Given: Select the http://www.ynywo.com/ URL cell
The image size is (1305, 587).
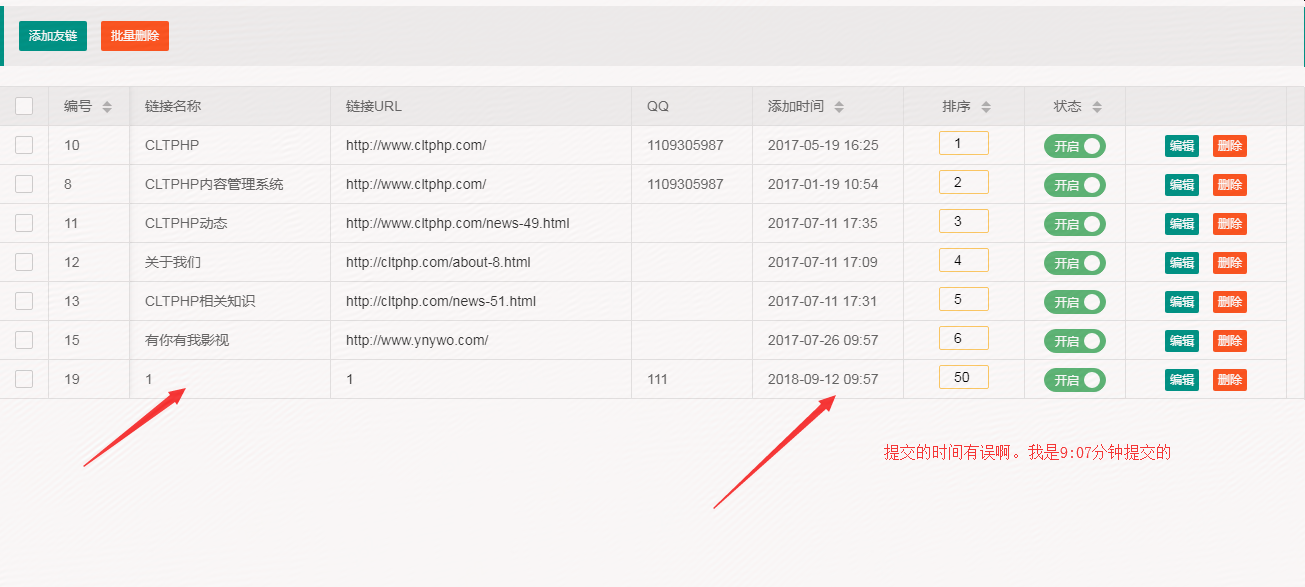Looking at the screenshot, I should tap(481, 340).
